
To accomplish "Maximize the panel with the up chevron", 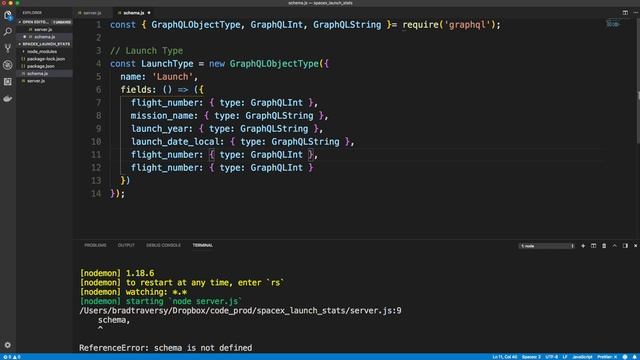I will pos(615,246).
